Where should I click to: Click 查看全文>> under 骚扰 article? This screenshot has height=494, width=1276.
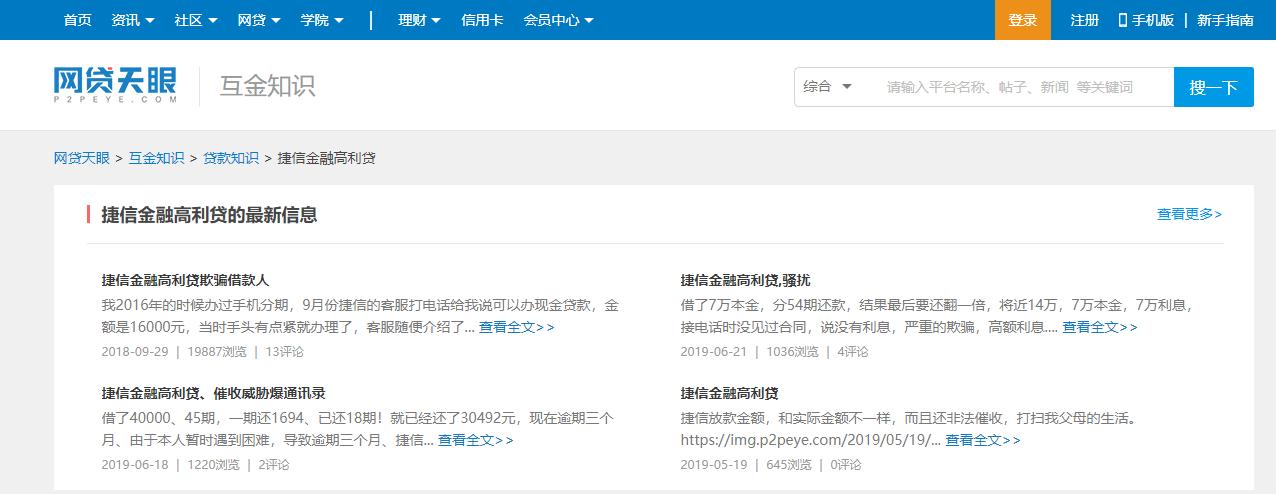coord(1099,327)
